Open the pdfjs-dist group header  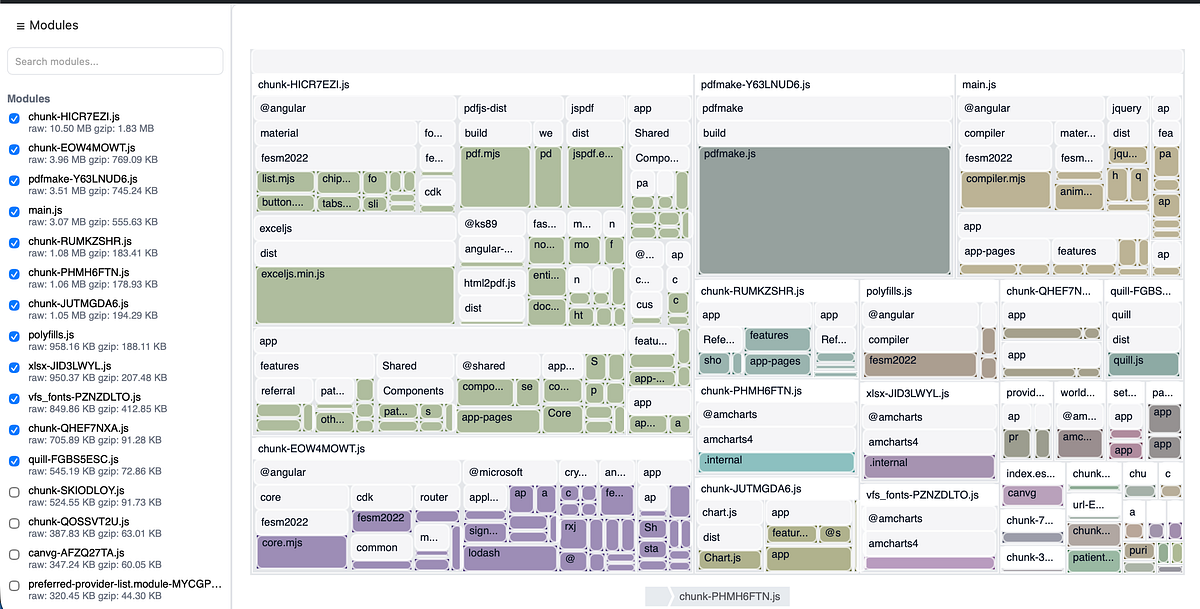coord(510,108)
